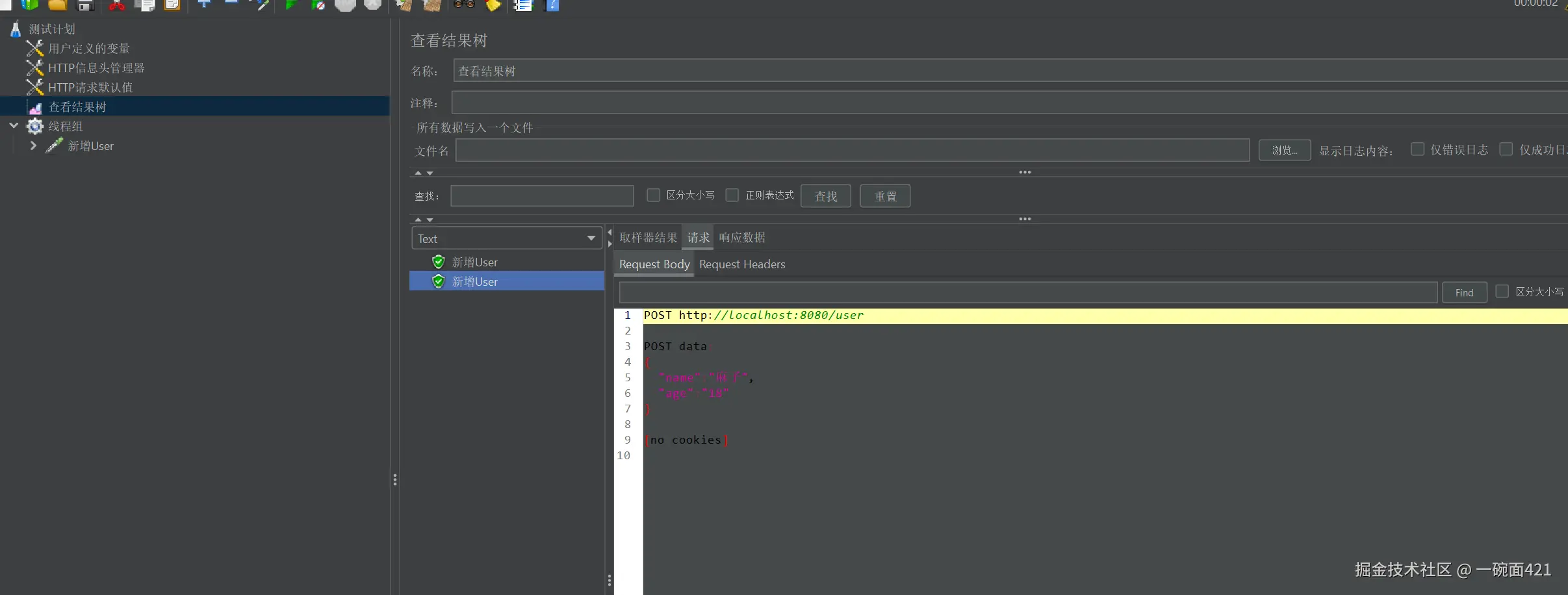Clear all results with double-broom icon
This screenshot has height=595, width=1568.
(x=431, y=5)
